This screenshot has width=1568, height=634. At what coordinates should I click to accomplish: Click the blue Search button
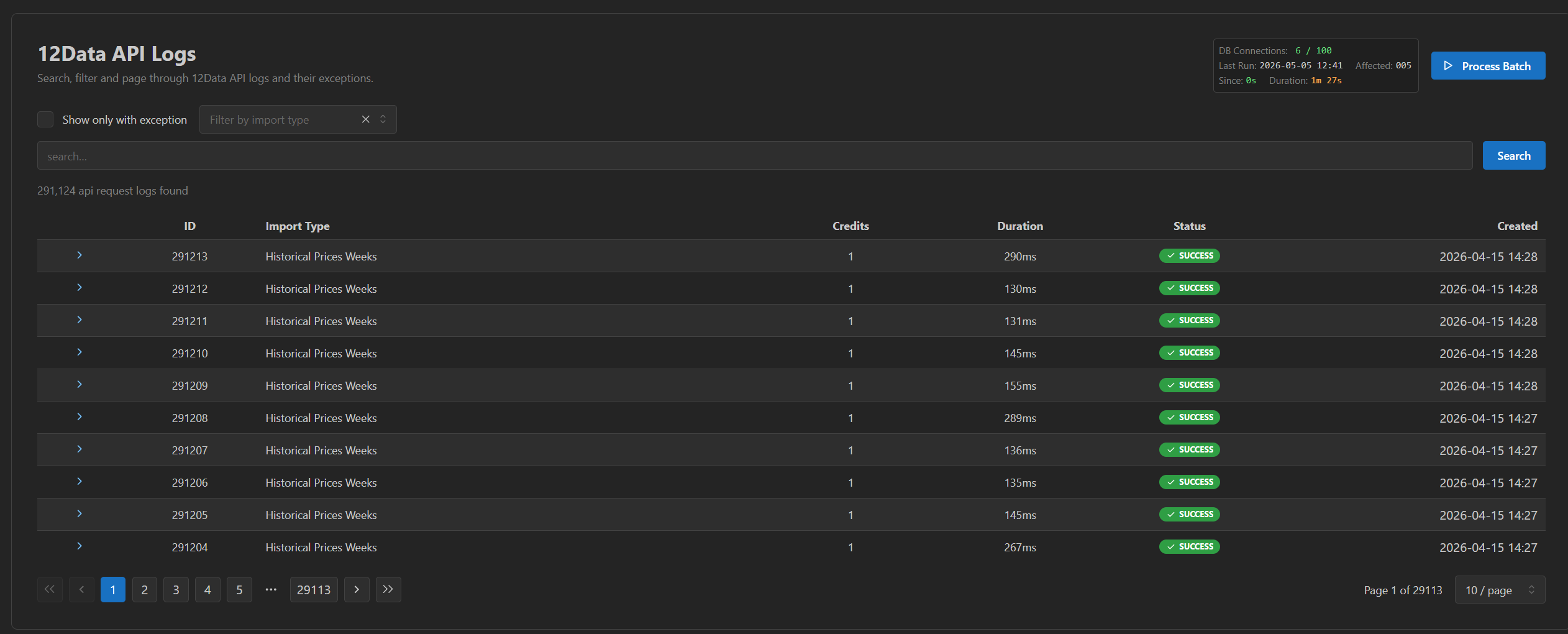pos(1513,156)
